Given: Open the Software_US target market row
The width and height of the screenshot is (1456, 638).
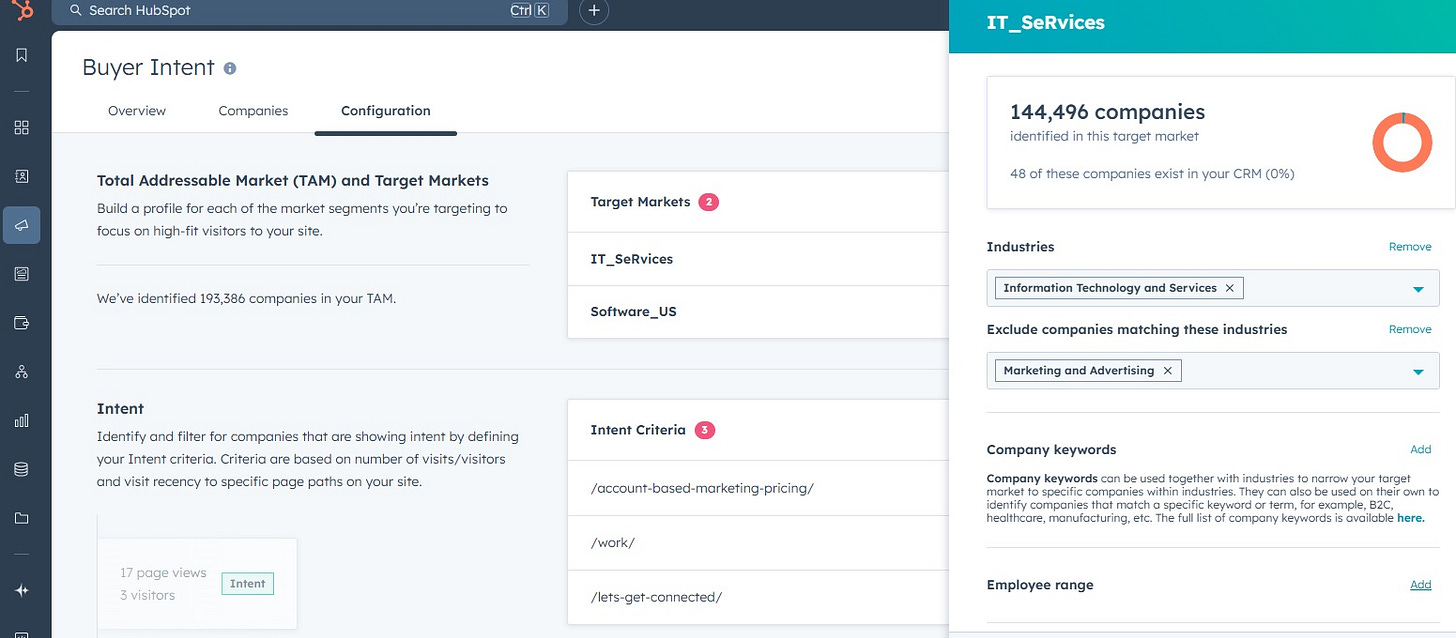Looking at the screenshot, I should click(x=758, y=312).
